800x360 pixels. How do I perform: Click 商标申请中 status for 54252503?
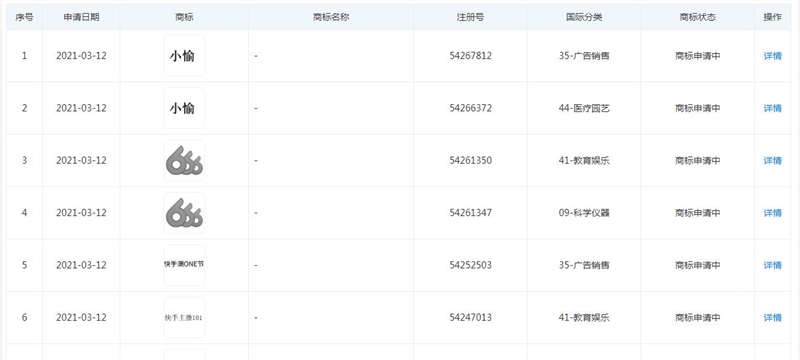tap(697, 265)
